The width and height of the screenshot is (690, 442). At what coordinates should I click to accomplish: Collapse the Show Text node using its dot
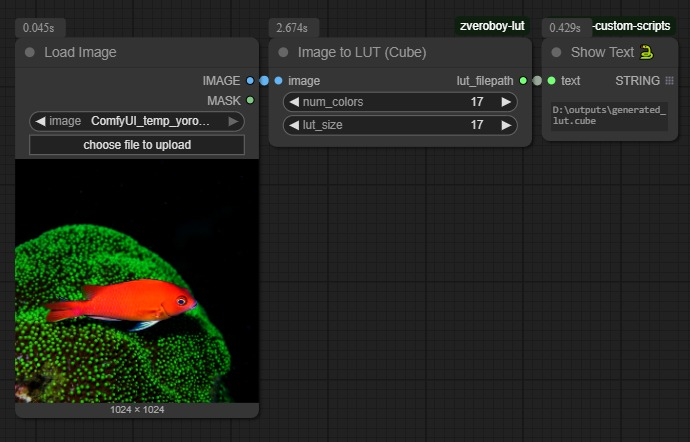pyautogui.click(x=556, y=52)
